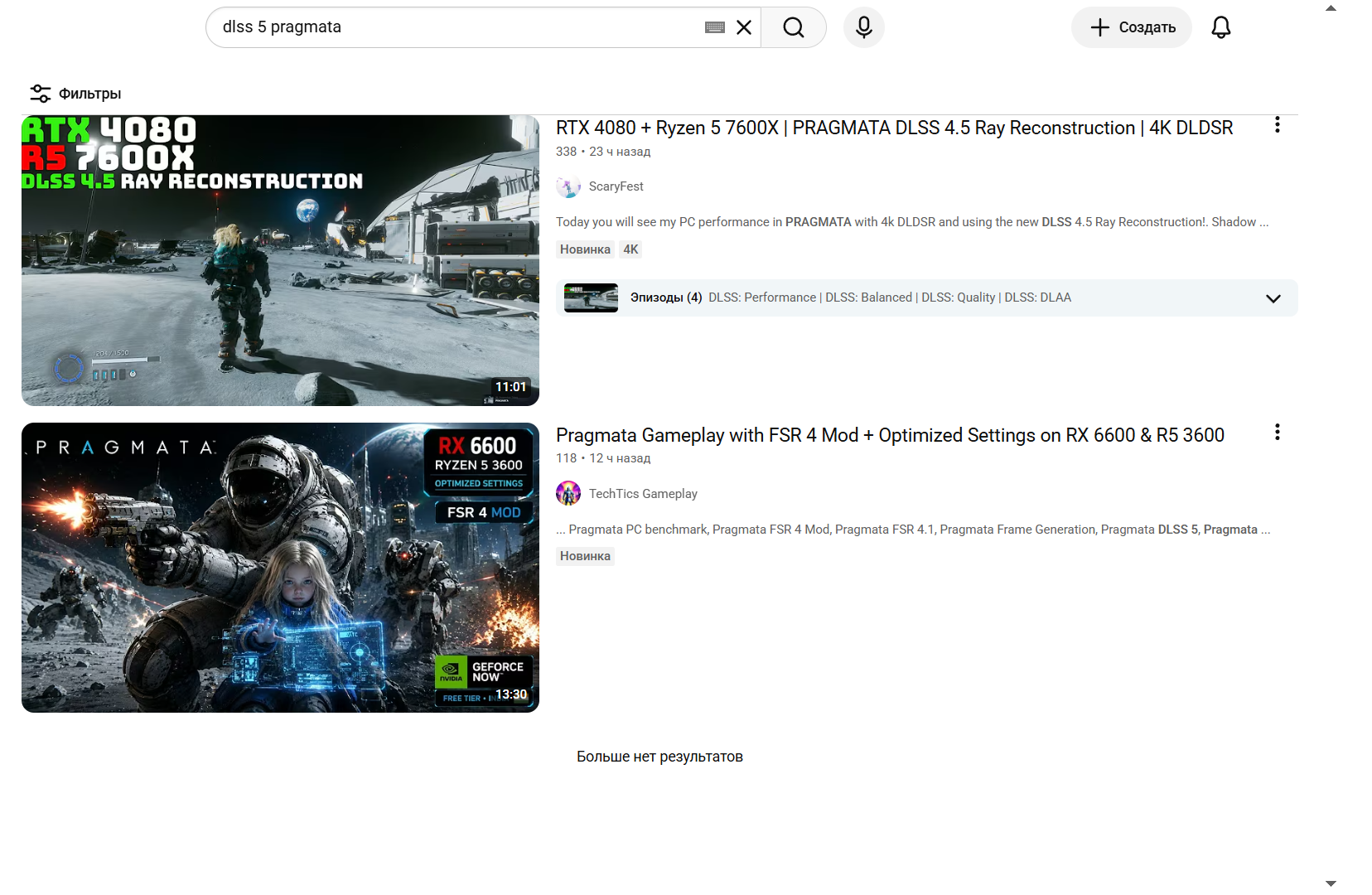Visit ScaryFest channel avatar
1372x895 pixels.
(x=568, y=186)
